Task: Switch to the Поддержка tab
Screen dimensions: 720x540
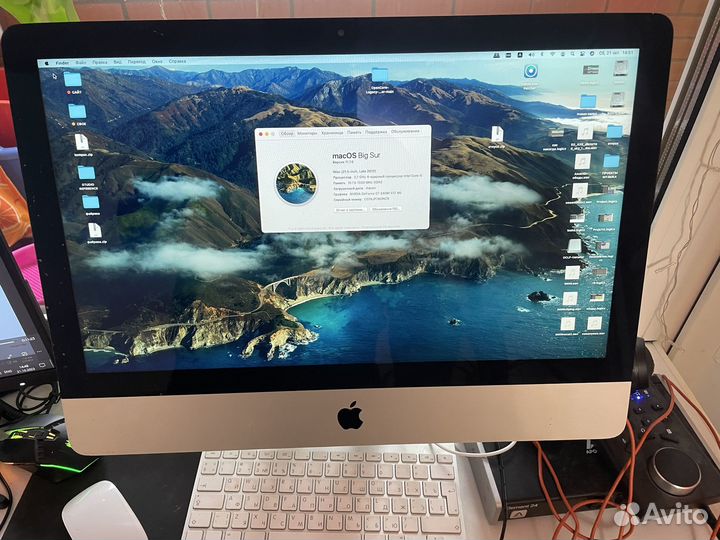Action: coord(376,132)
